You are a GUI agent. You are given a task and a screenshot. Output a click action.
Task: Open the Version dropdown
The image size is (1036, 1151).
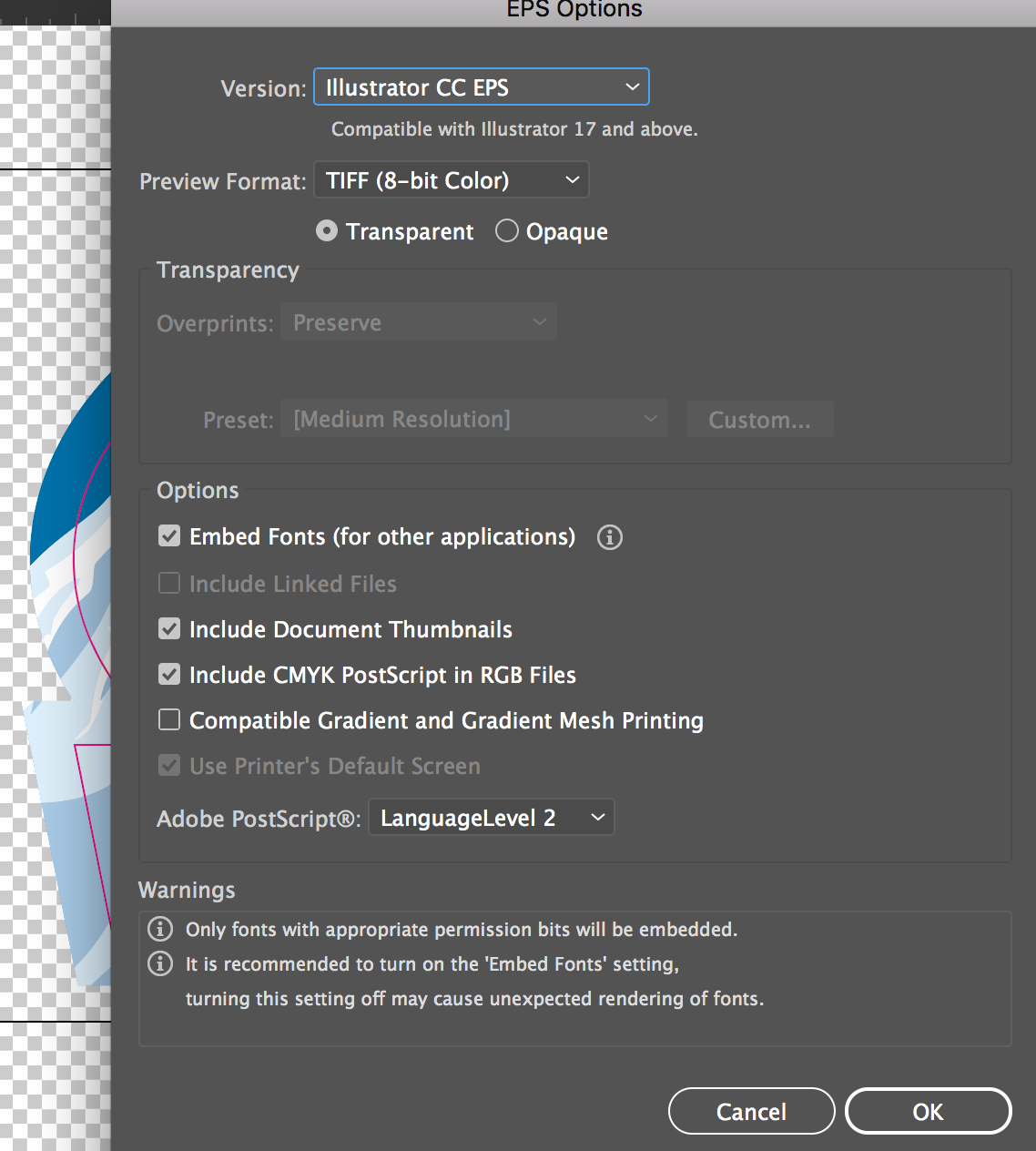point(481,87)
